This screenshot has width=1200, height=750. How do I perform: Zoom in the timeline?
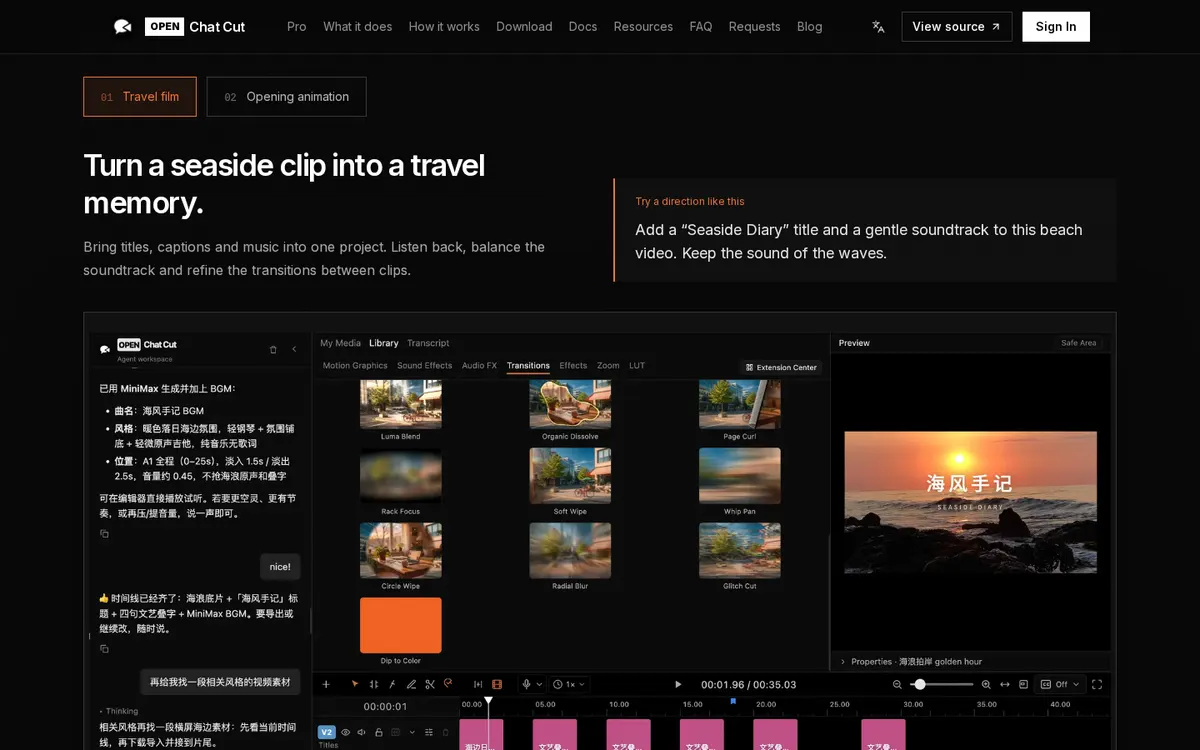986,684
